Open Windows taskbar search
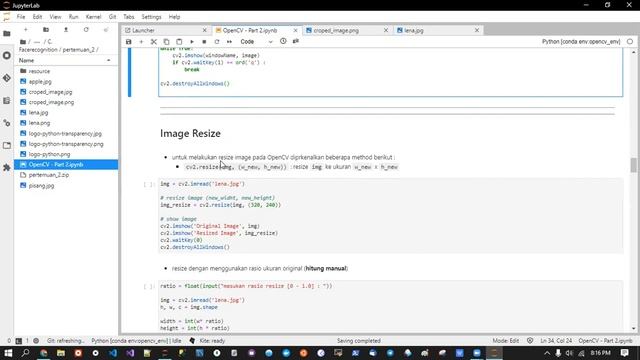The width and height of the screenshot is (640, 360). click(25, 353)
